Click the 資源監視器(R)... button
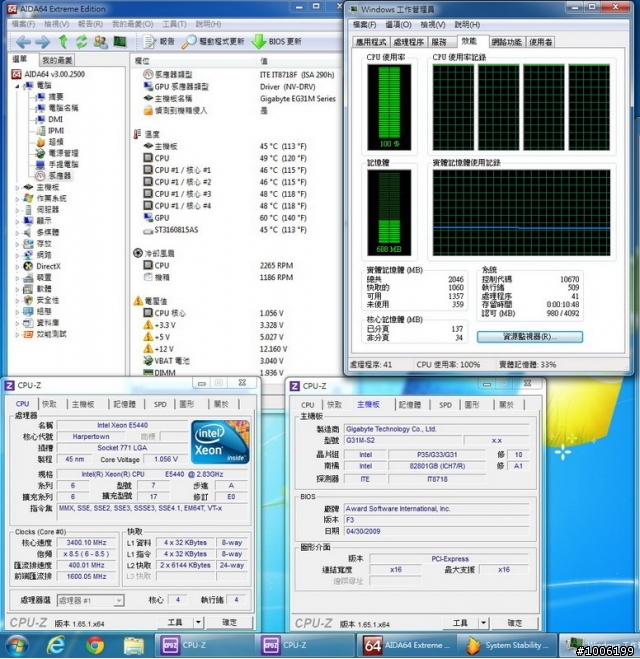 point(529,337)
